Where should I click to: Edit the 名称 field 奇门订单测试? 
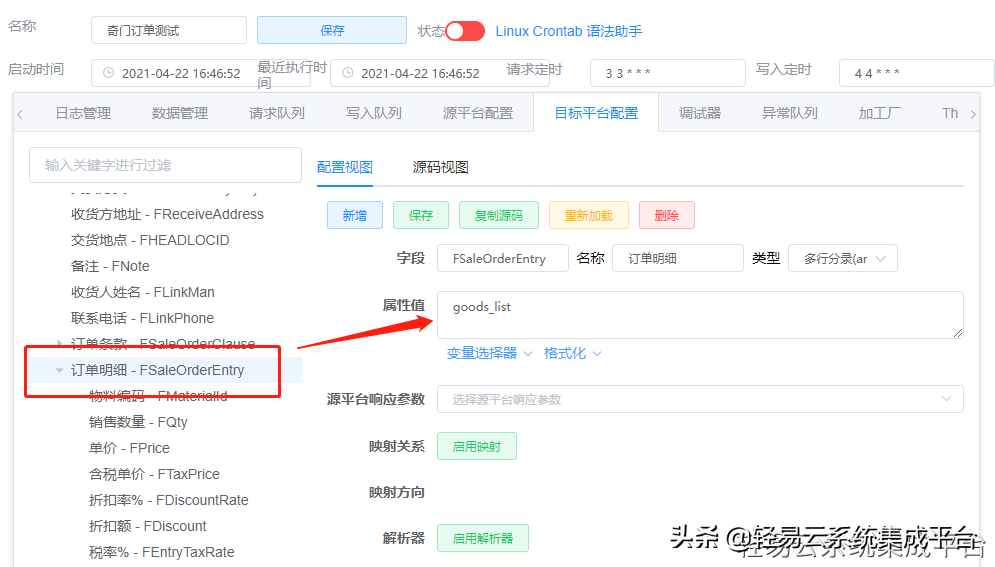tap(169, 30)
